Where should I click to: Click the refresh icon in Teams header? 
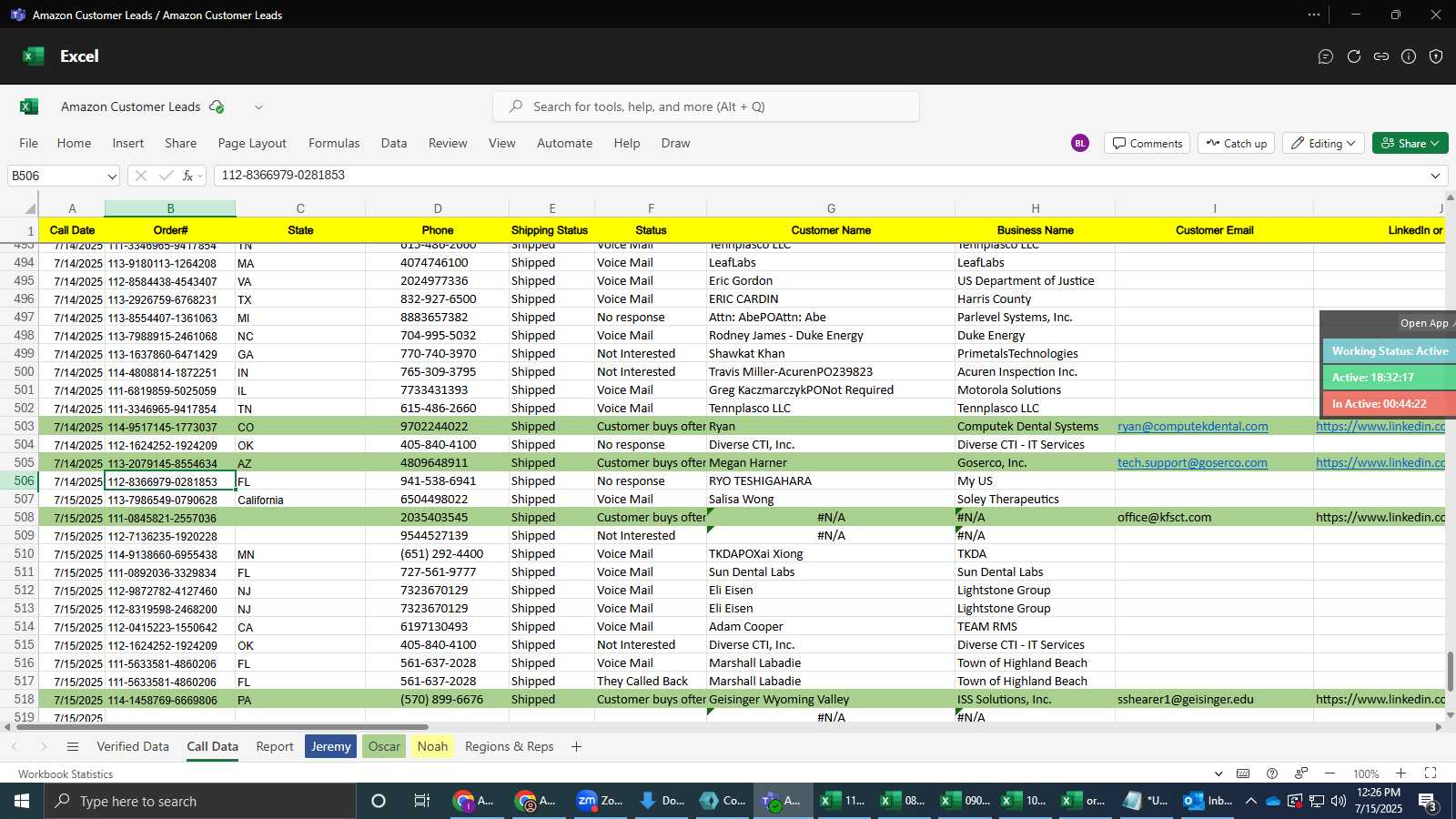[x=1354, y=56]
